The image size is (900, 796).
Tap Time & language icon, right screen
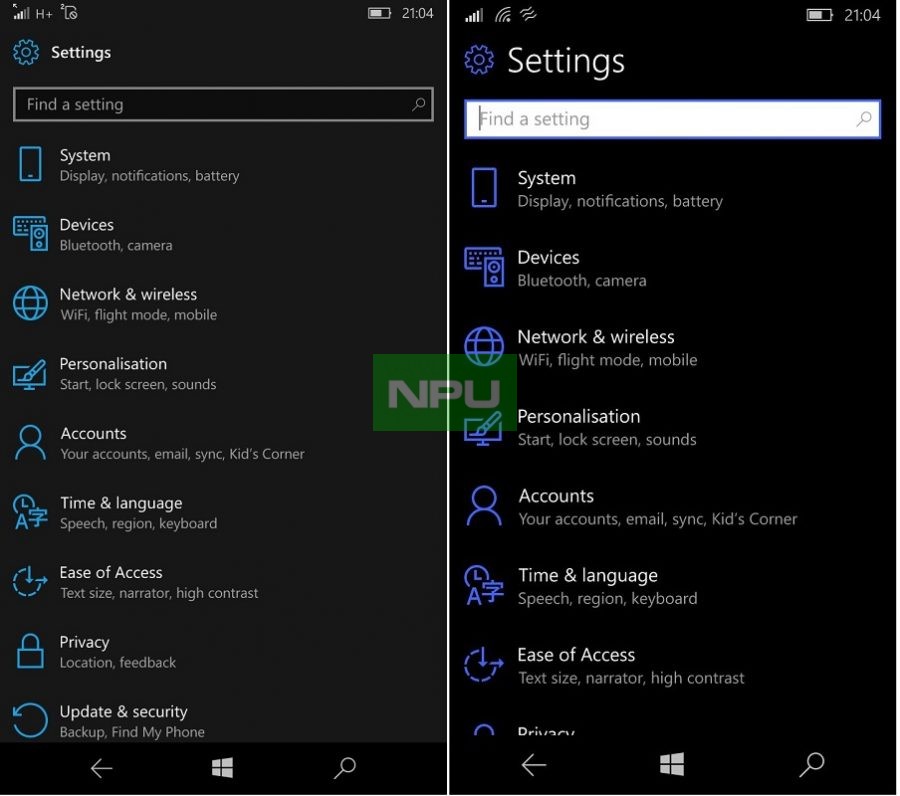(x=484, y=585)
